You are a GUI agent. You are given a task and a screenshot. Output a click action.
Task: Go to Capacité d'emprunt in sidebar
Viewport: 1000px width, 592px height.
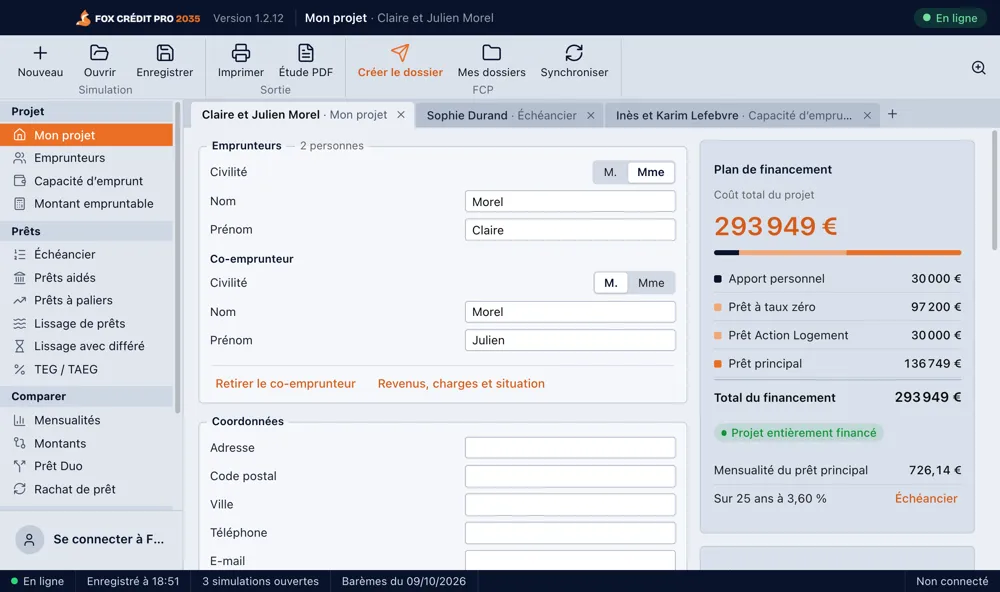pyautogui.click(x=87, y=181)
